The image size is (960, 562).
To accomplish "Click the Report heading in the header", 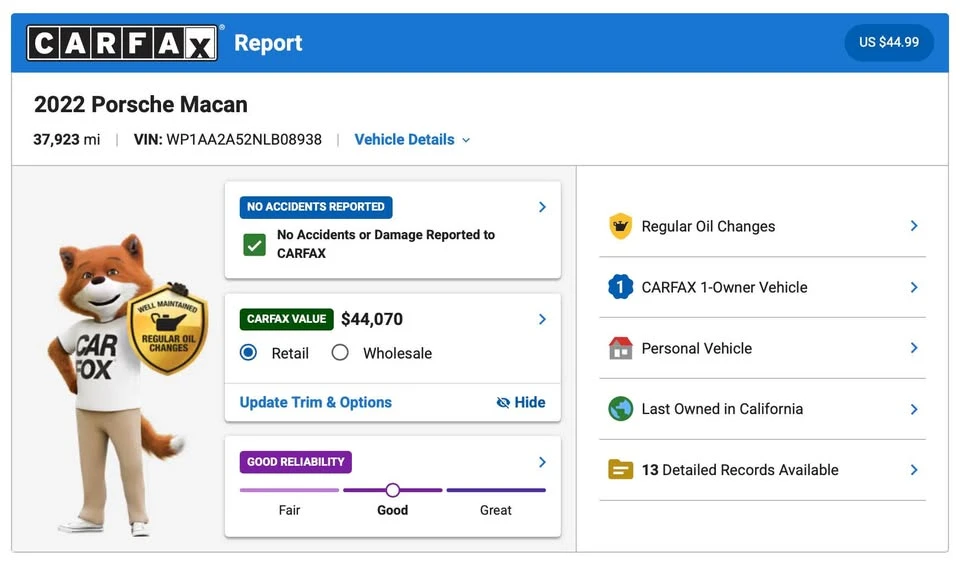I will pos(268,43).
